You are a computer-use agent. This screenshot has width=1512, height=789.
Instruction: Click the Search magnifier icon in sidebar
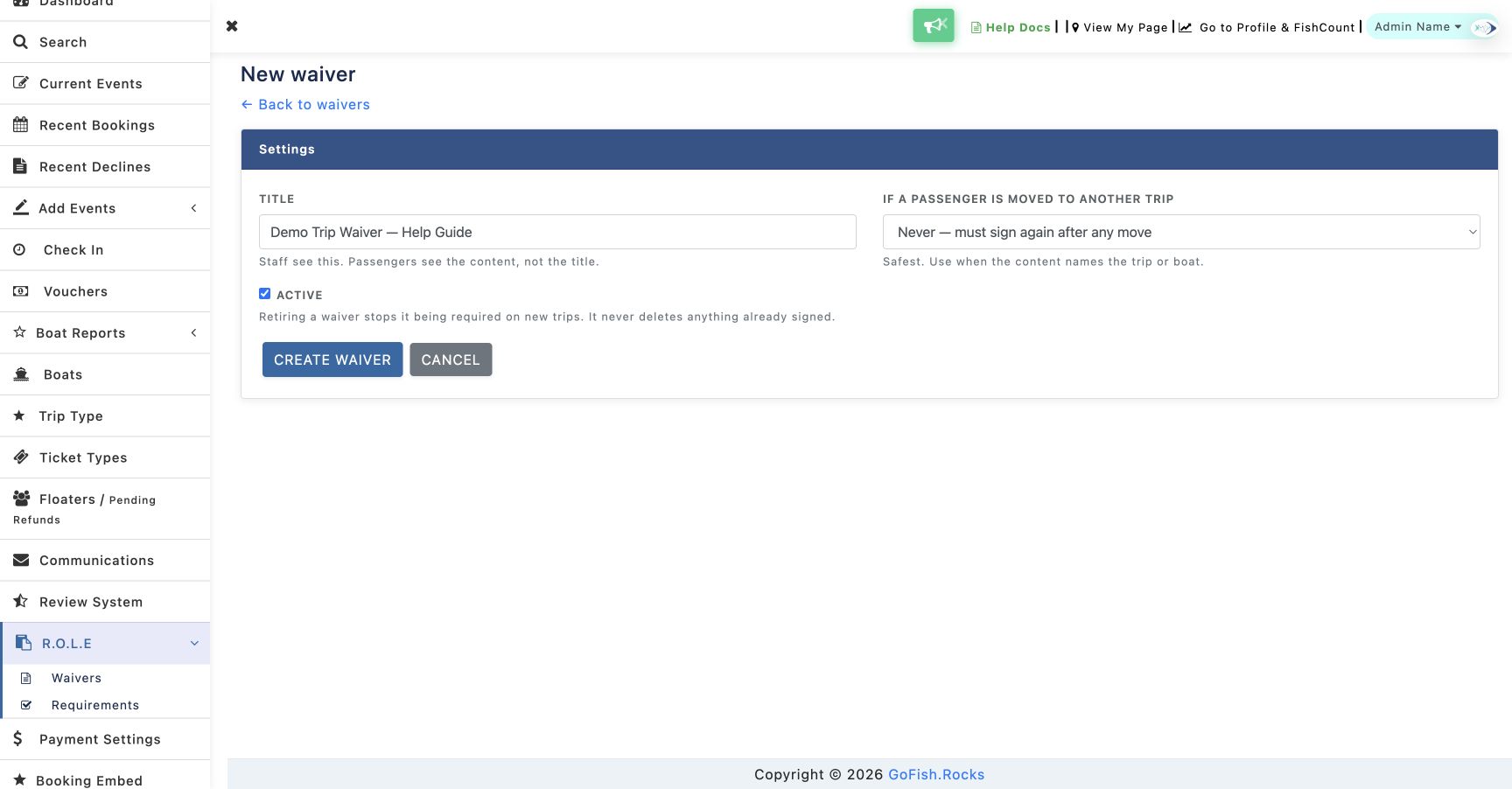(x=20, y=41)
